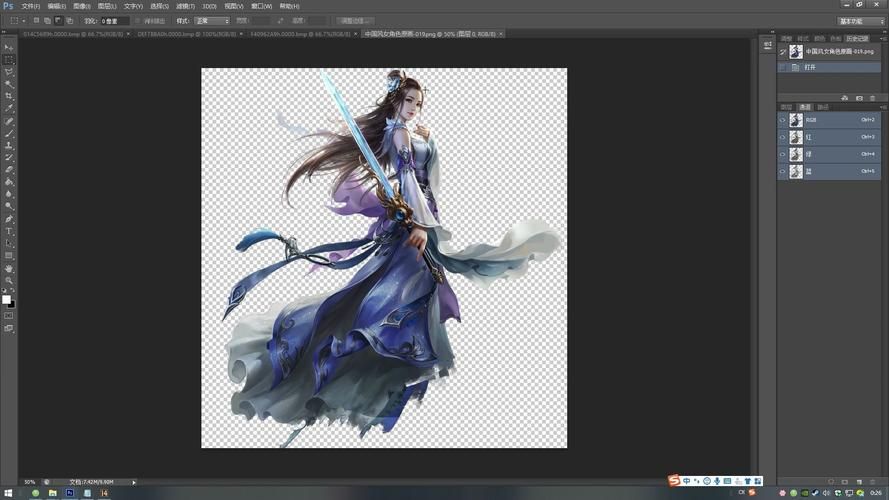Image resolution: width=889 pixels, height=500 pixels.
Task: Switch to the DEF788A0h.0000.bmp document tab
Action: click(x=187, y=34)
